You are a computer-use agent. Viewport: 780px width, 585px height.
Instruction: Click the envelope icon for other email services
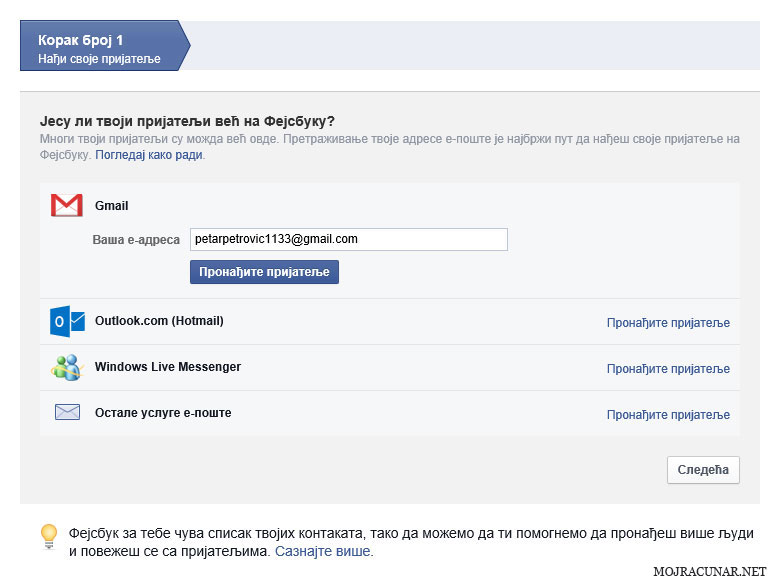[x=67, y=412]
